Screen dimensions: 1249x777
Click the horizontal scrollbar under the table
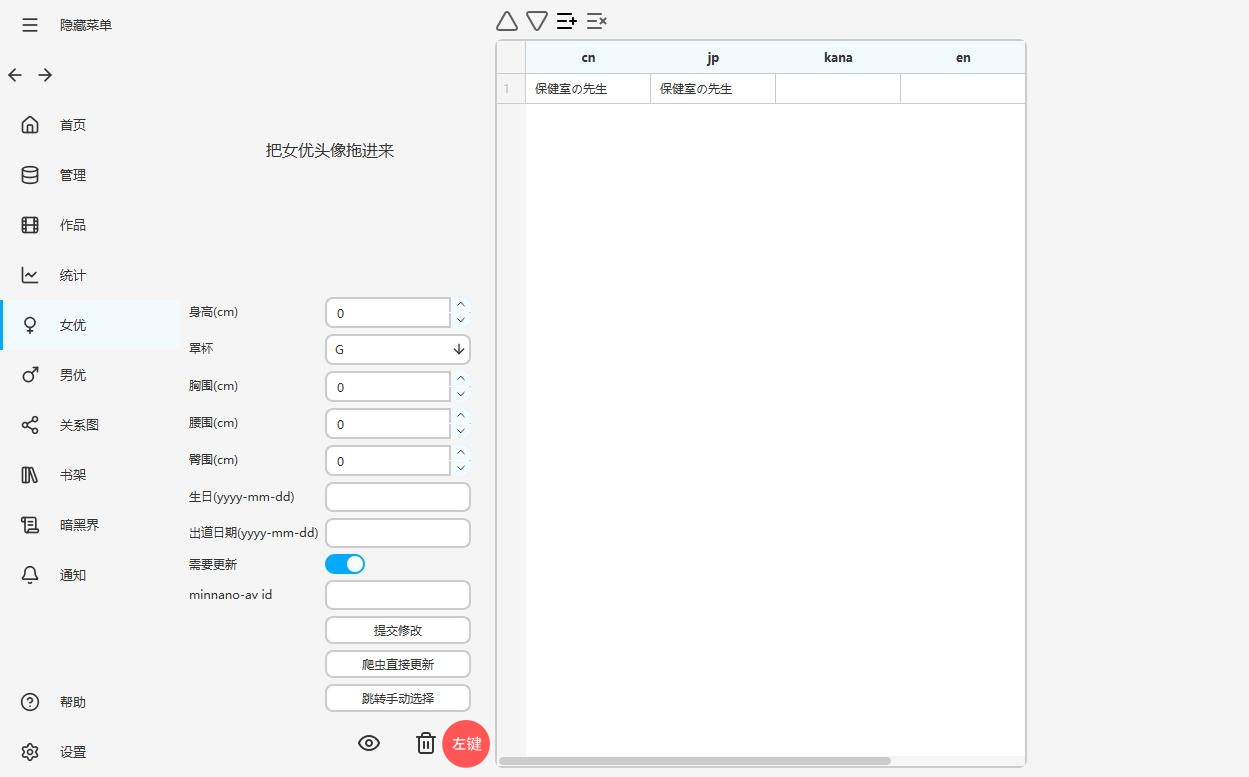pos(694,761)
